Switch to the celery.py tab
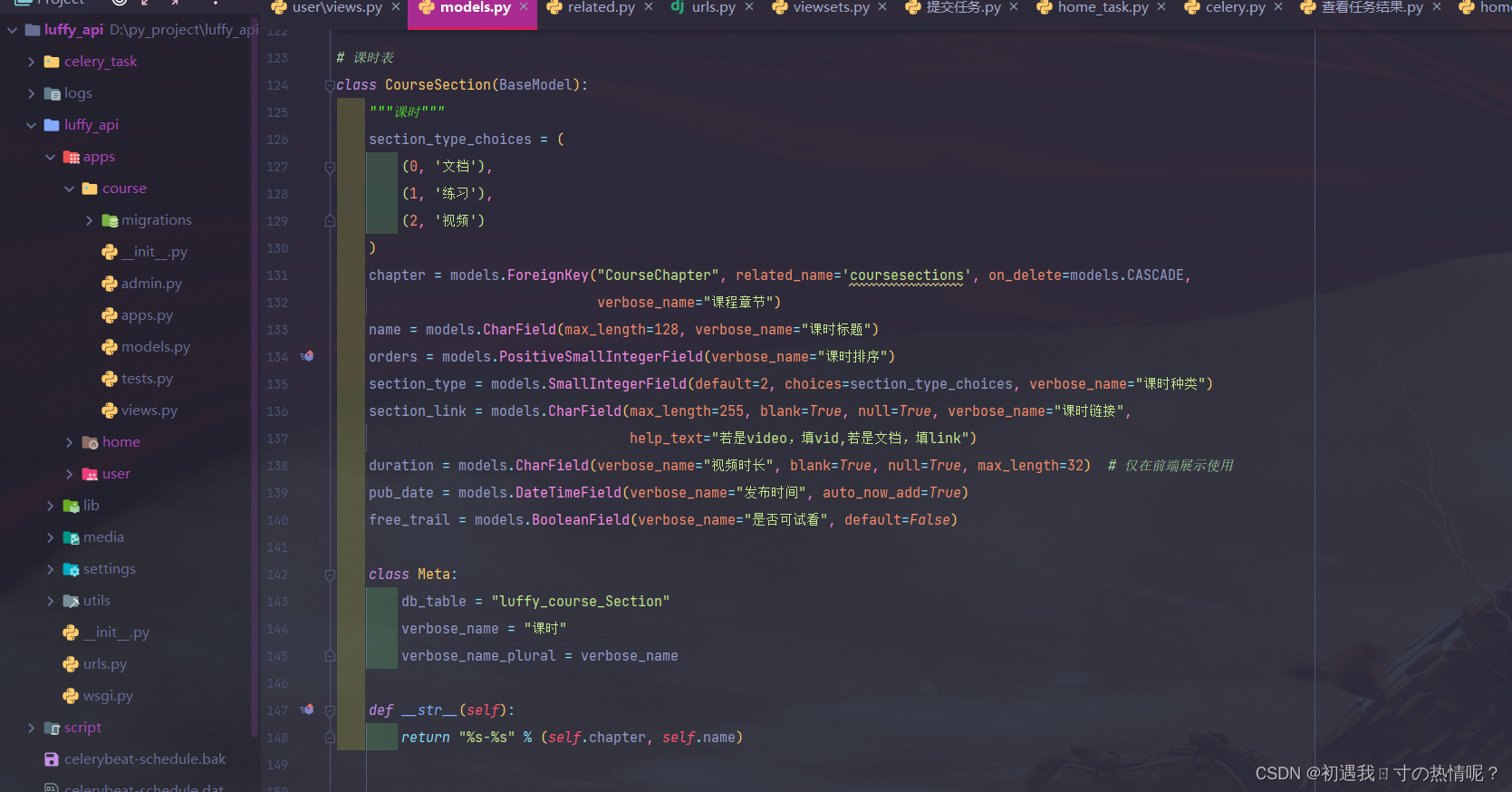The image size is (1512, 792). [x=1235, y=7]
